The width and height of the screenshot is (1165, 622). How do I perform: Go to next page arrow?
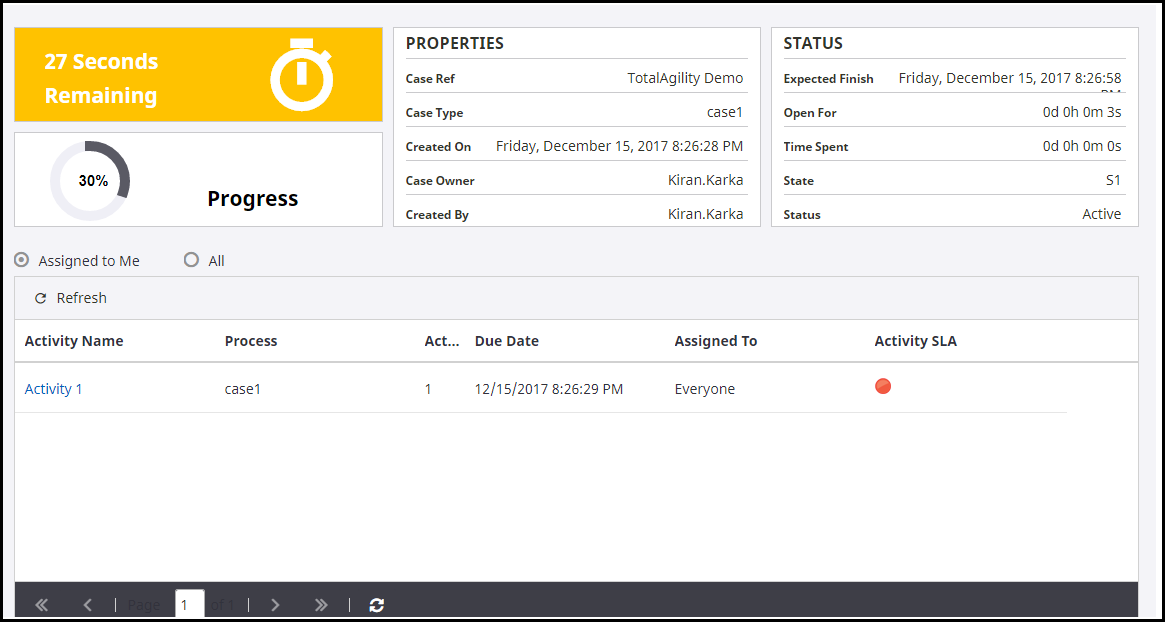point(275,605)
